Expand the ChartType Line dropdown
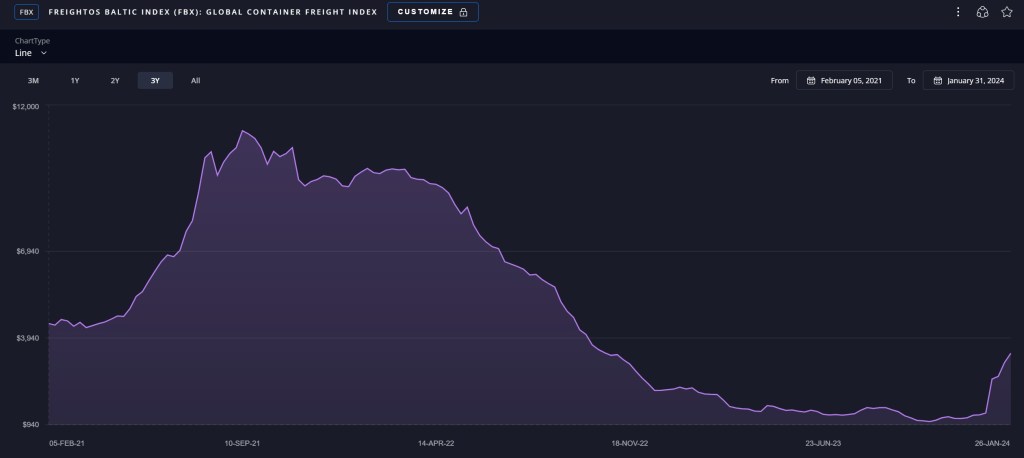 [31, 52]
